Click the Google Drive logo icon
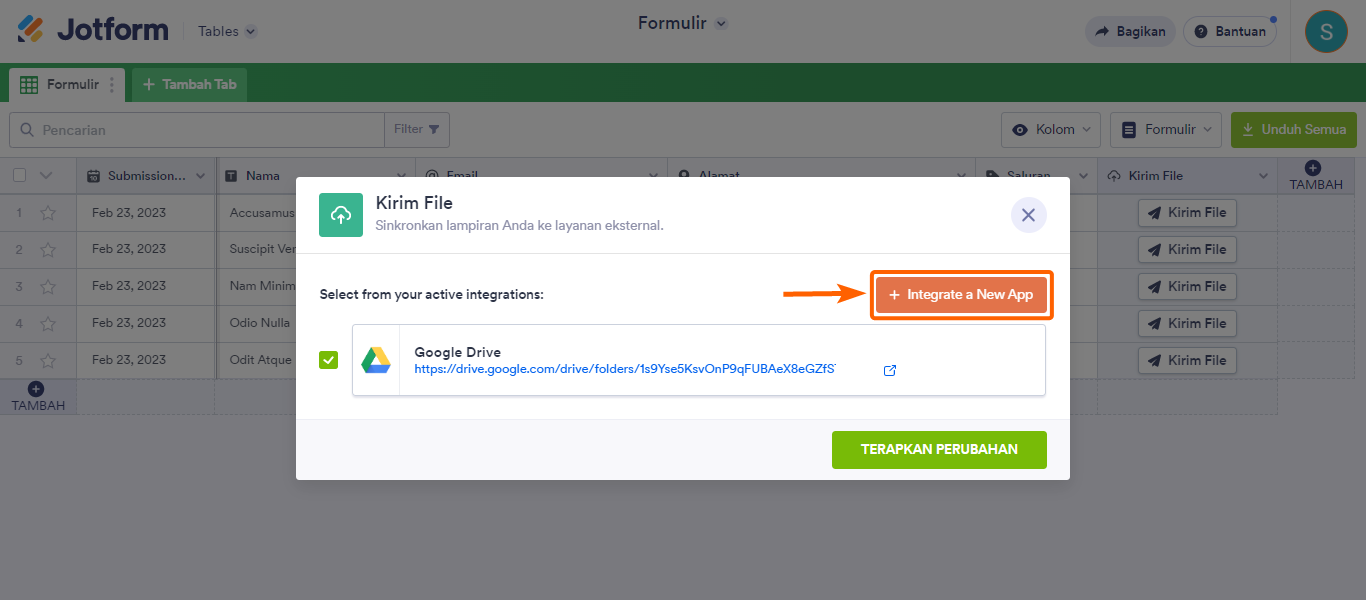Viewport: 1366px width, 600px height. point(376,360)
